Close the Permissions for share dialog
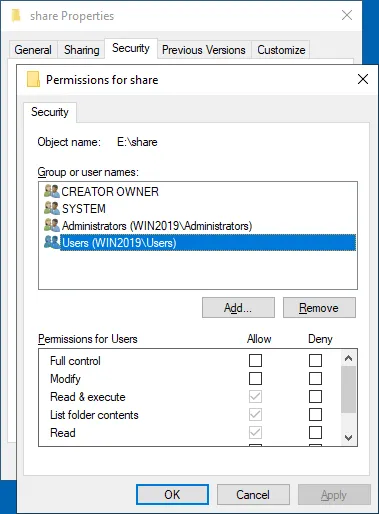This screenshot has width=379, height=514. [363, 79]
